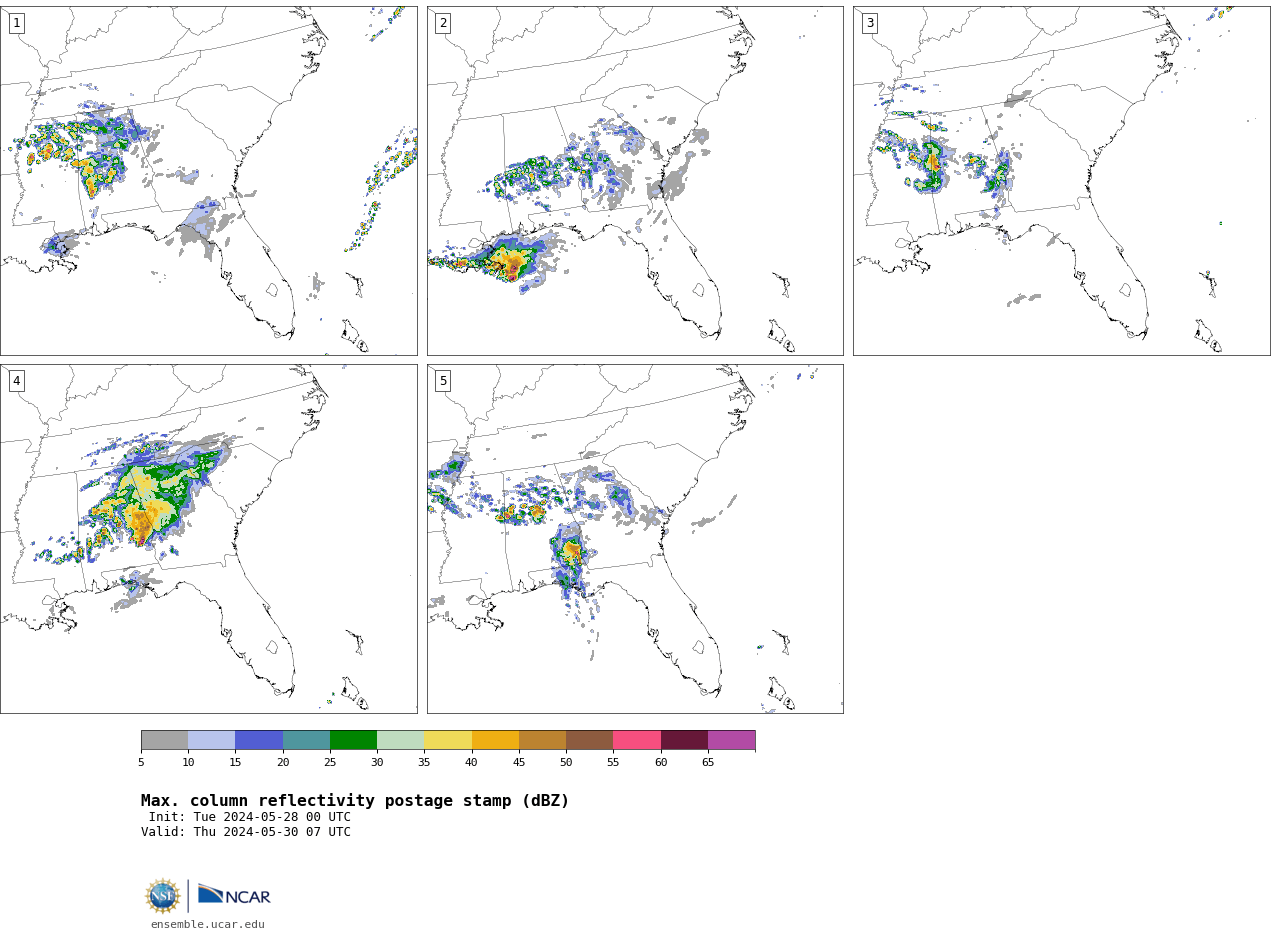Click the colorbar tick label '35'
The image size is (1280, 936).
click(x=424, y=762)
